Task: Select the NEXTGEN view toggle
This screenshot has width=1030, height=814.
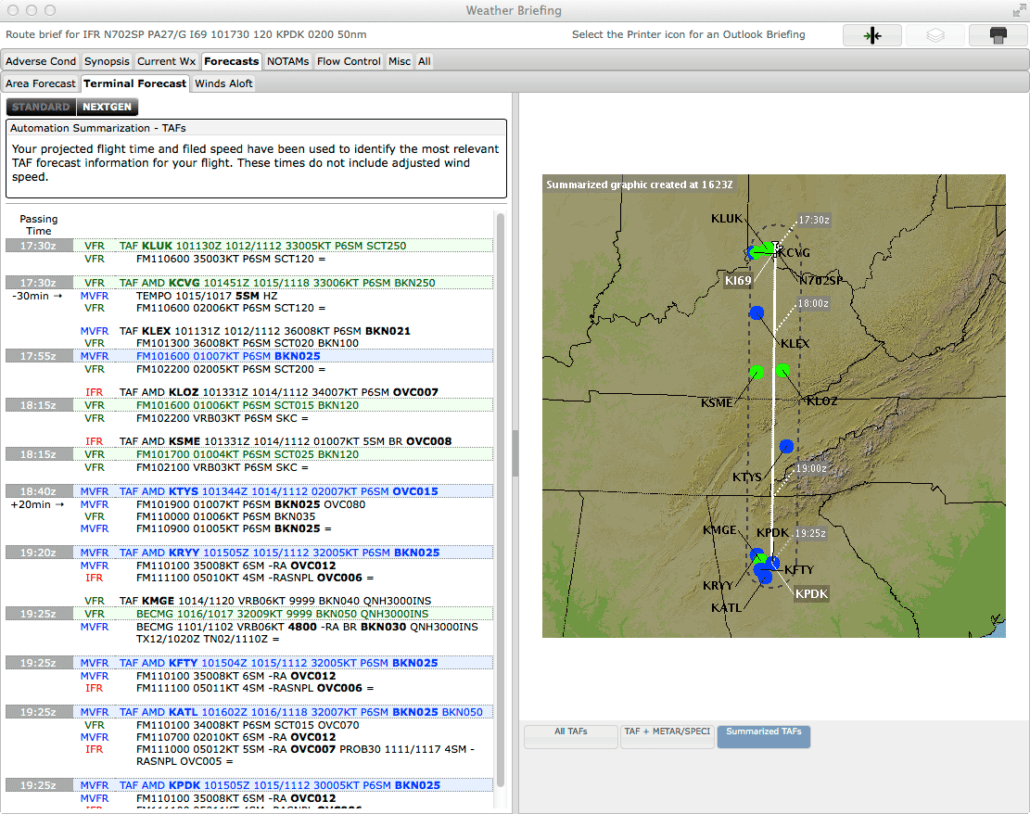Action: [106, 107]
